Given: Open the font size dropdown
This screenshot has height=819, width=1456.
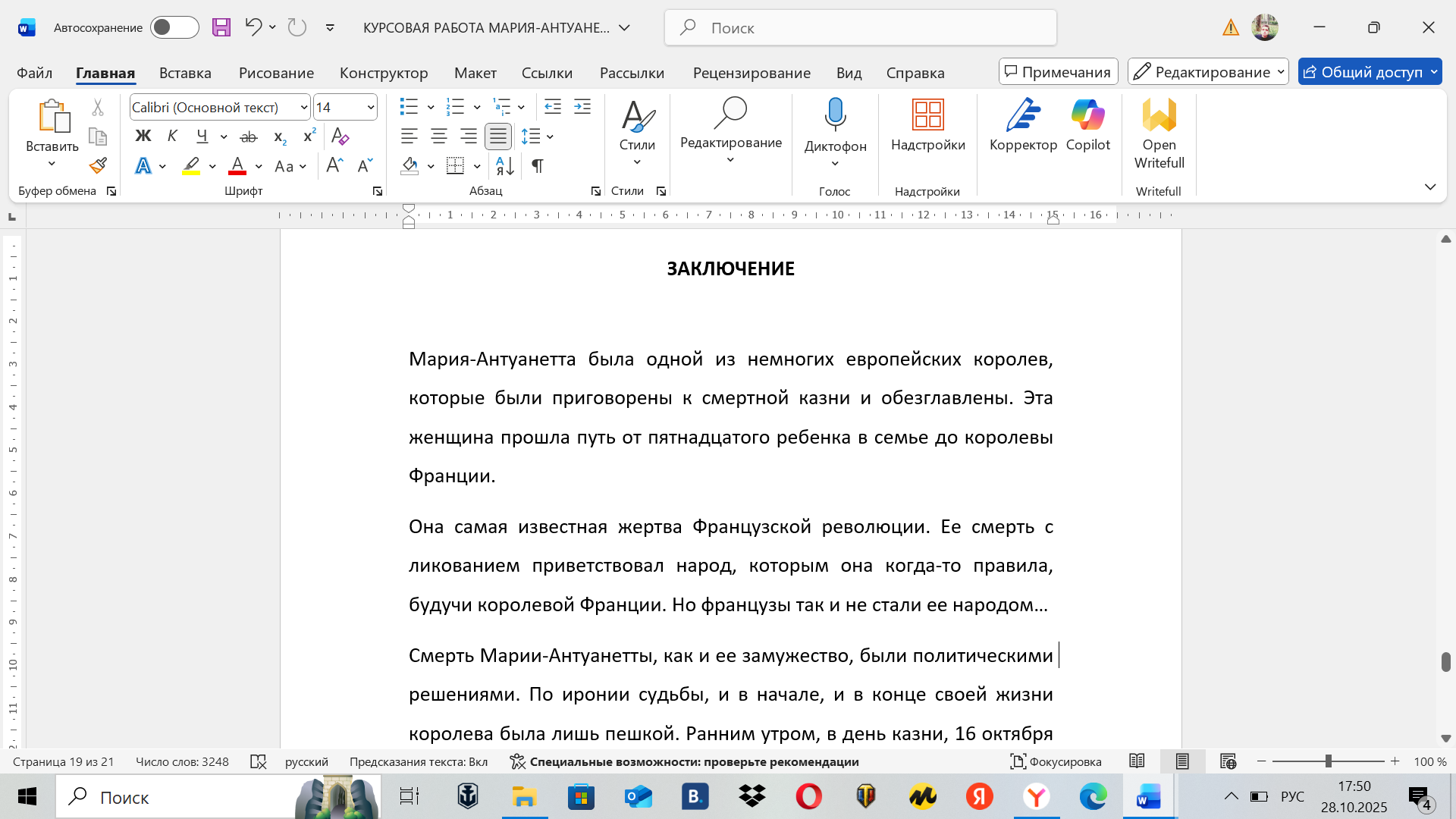Looking at the screenshot, I should 370,108.
